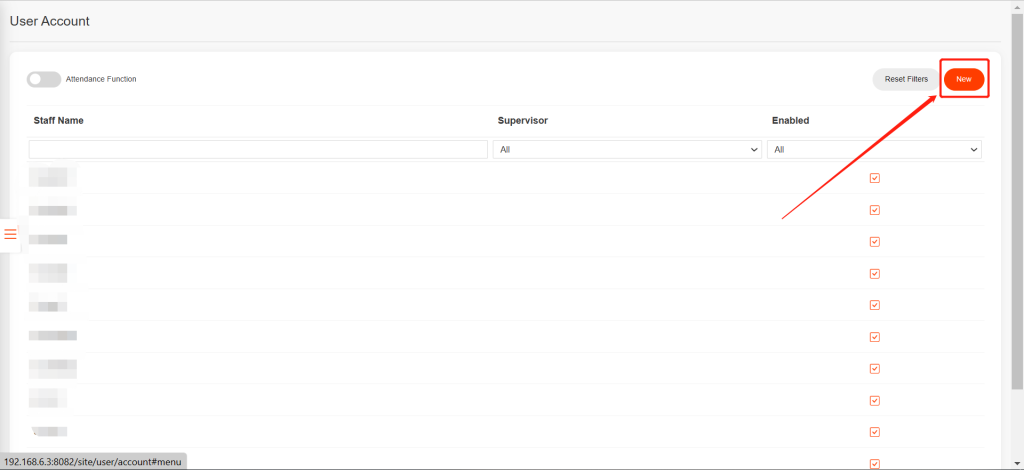Toggle the Enabled checkbox in the sixth row
This screenshot has width=1024, height=470.
pos(875,336)
